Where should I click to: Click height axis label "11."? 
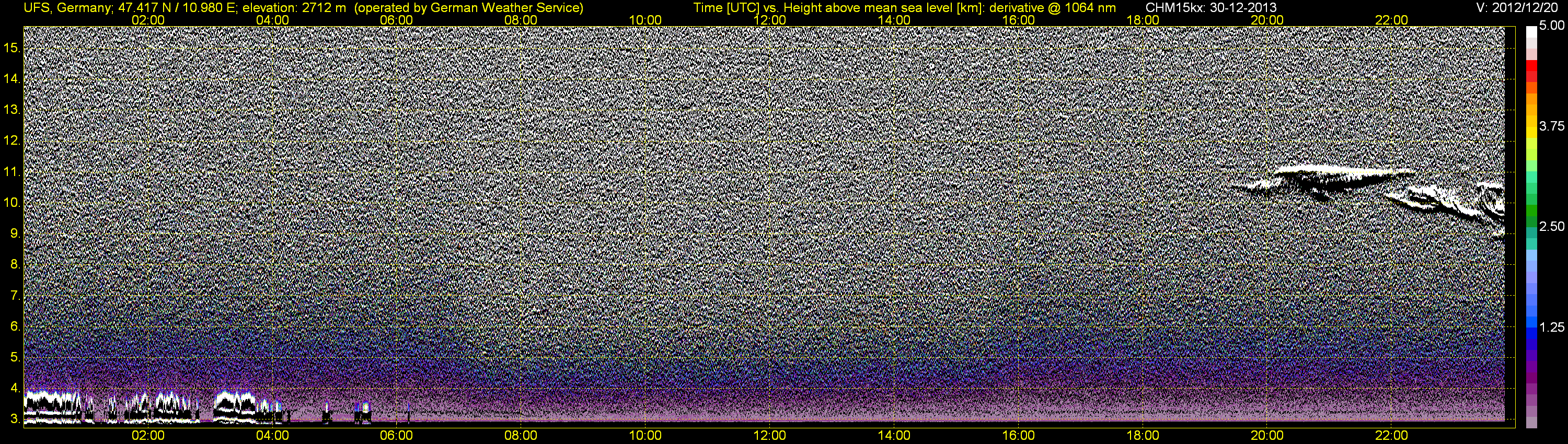(12, 171)
